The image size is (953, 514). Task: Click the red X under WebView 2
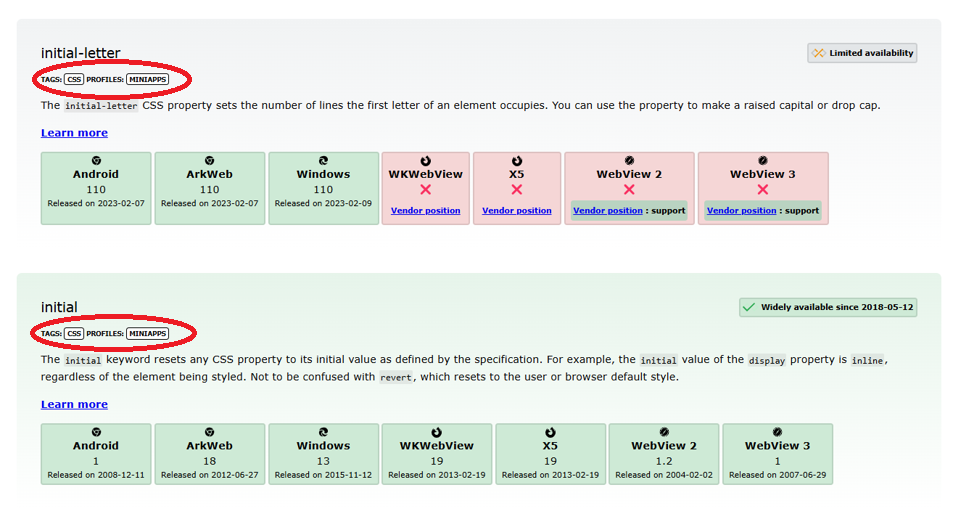(x=629, y=190)
